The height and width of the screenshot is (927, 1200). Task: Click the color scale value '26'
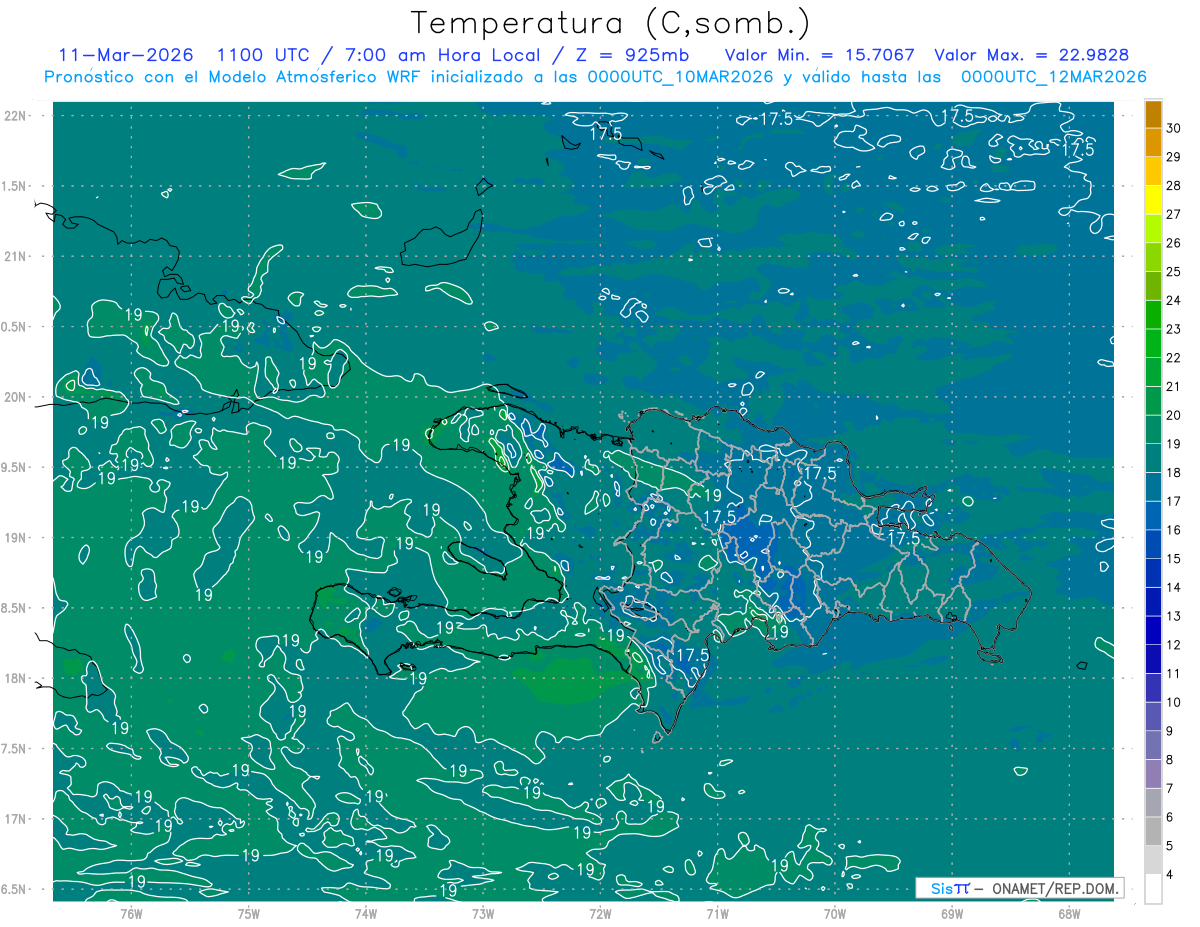pyautogui.click(x=1173, y=242)
